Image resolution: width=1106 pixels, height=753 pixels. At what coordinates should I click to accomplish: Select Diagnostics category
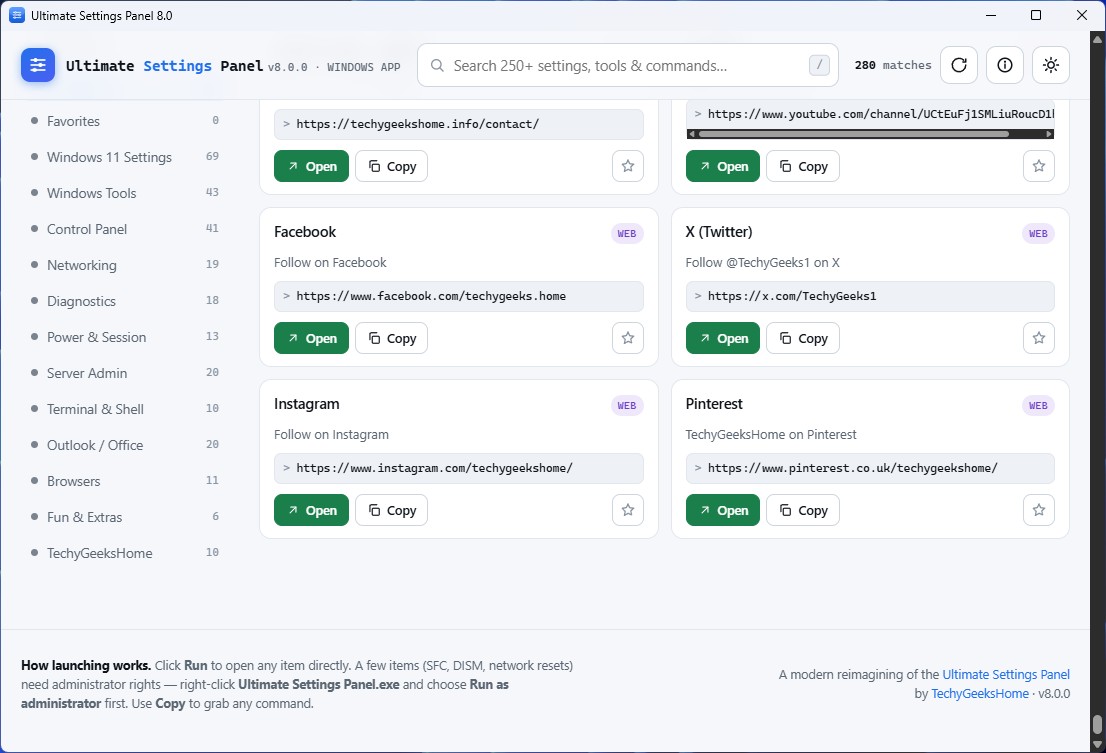[125, 300]
